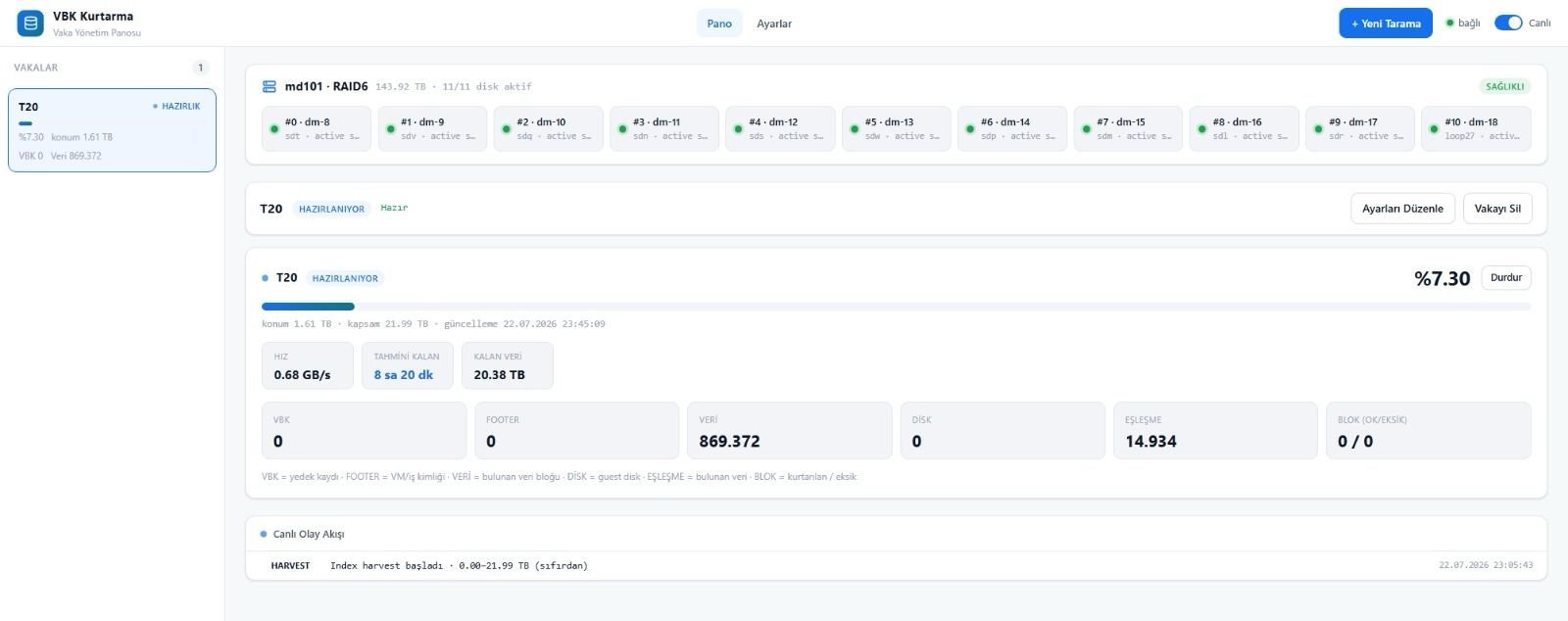Click the VAKALAR count badge '1'

(x=201, y=68)
